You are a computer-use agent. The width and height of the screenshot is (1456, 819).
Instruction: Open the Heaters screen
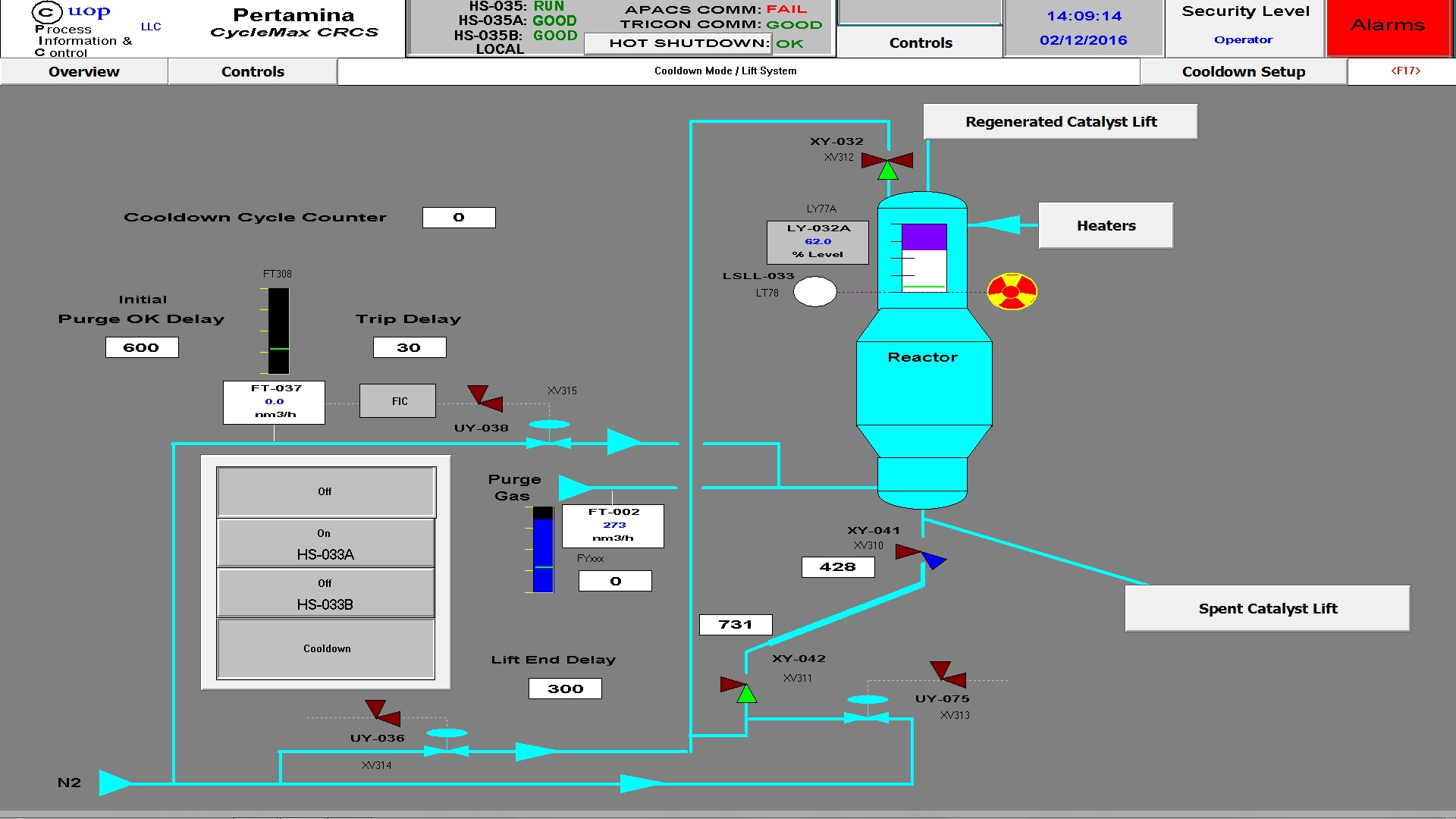1106,225
